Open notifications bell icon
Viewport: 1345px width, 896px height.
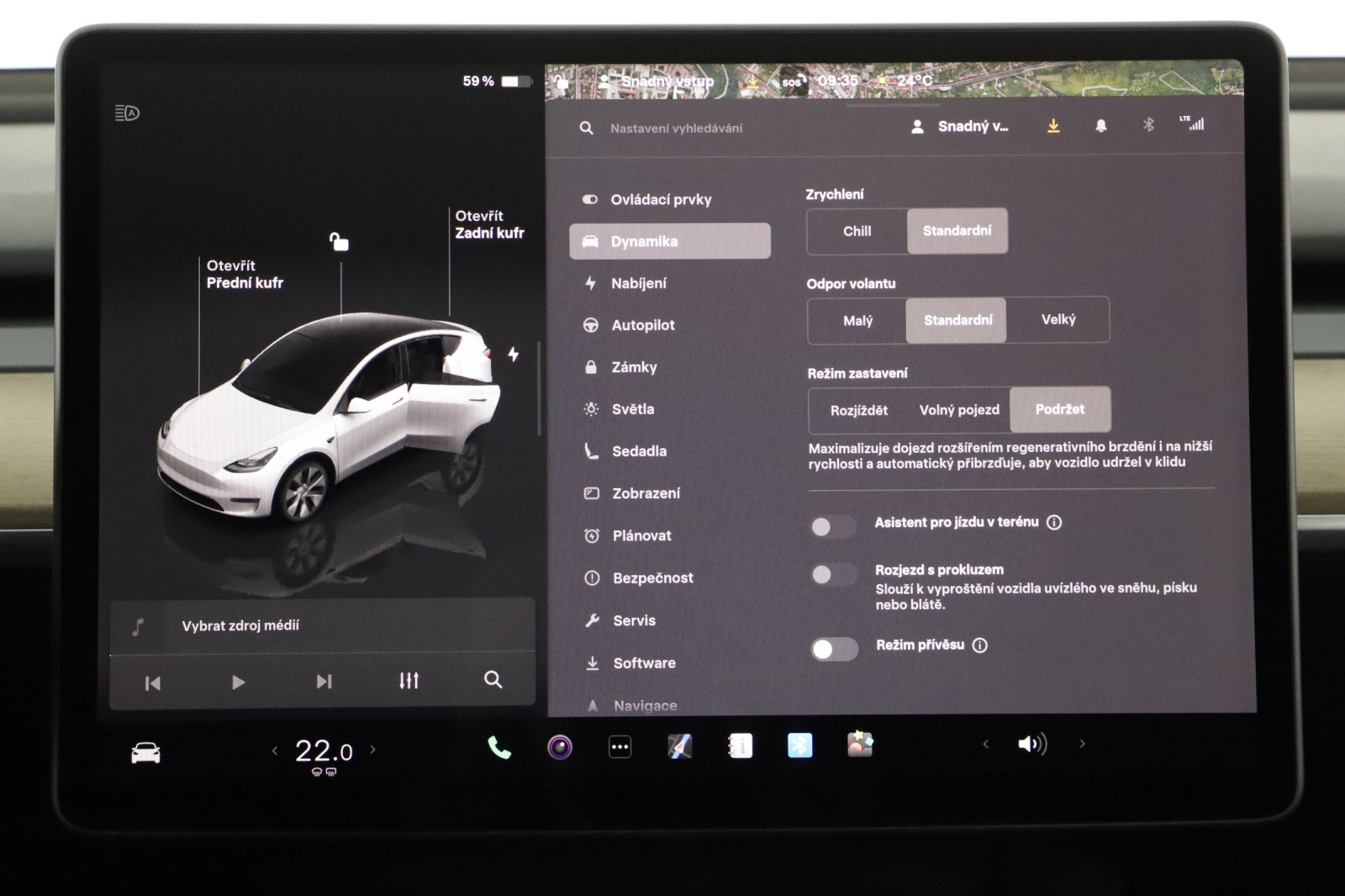[x=1101, y=126]
